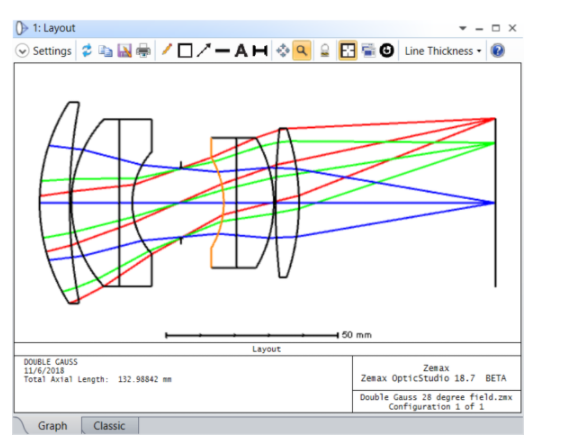Pick the arrow annotation tool
574x445 pixels.
[x=204, y=51]
